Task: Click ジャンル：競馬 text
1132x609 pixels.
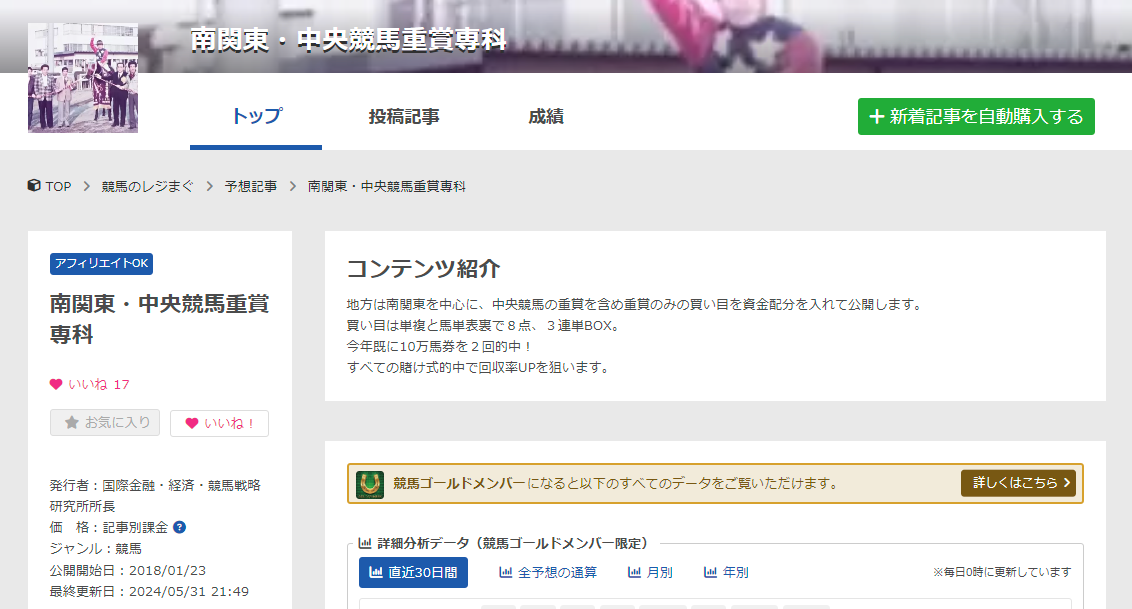Action: pyautogui.click(x=95, y=549)
